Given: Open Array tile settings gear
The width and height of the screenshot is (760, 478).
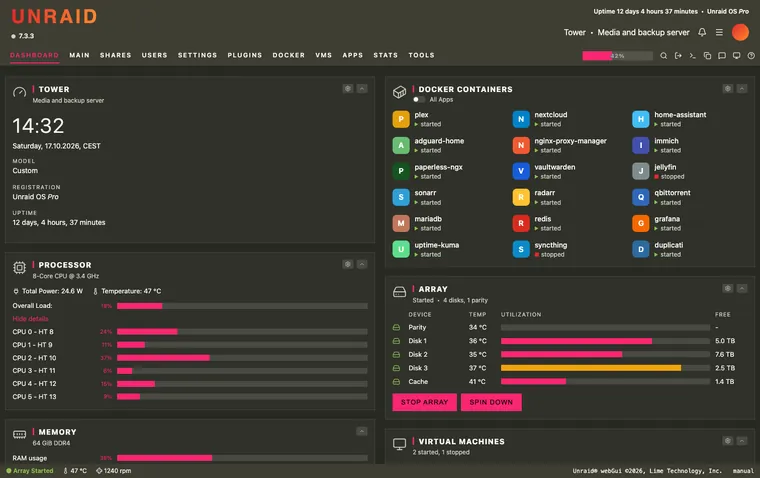Looking at the screenshot, I should click(x=728, y=288).
